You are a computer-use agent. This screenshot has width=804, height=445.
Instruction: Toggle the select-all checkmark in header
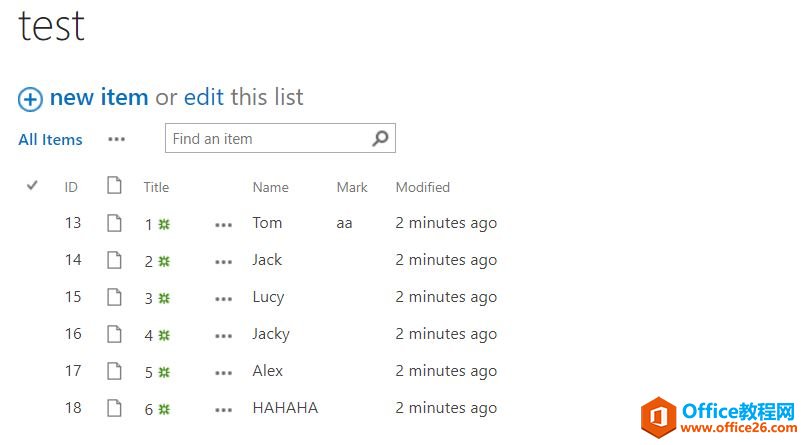point(32,186)
